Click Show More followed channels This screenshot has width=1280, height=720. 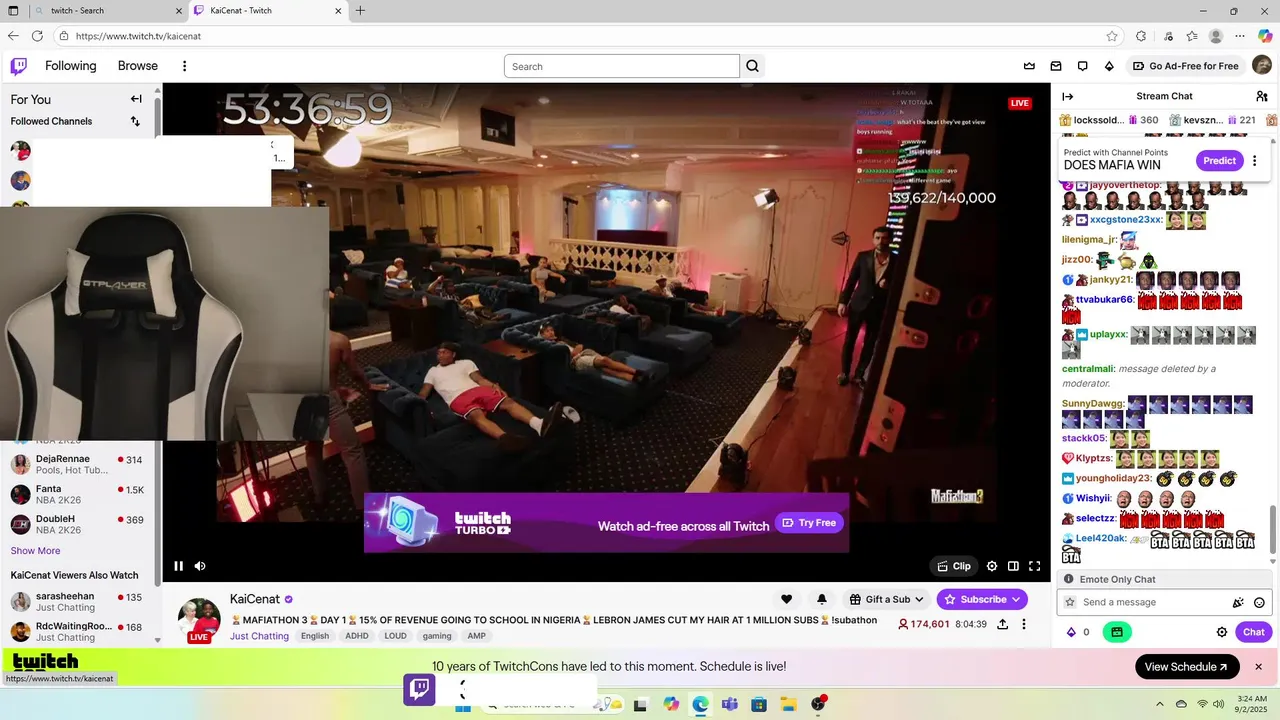(35, 551)
